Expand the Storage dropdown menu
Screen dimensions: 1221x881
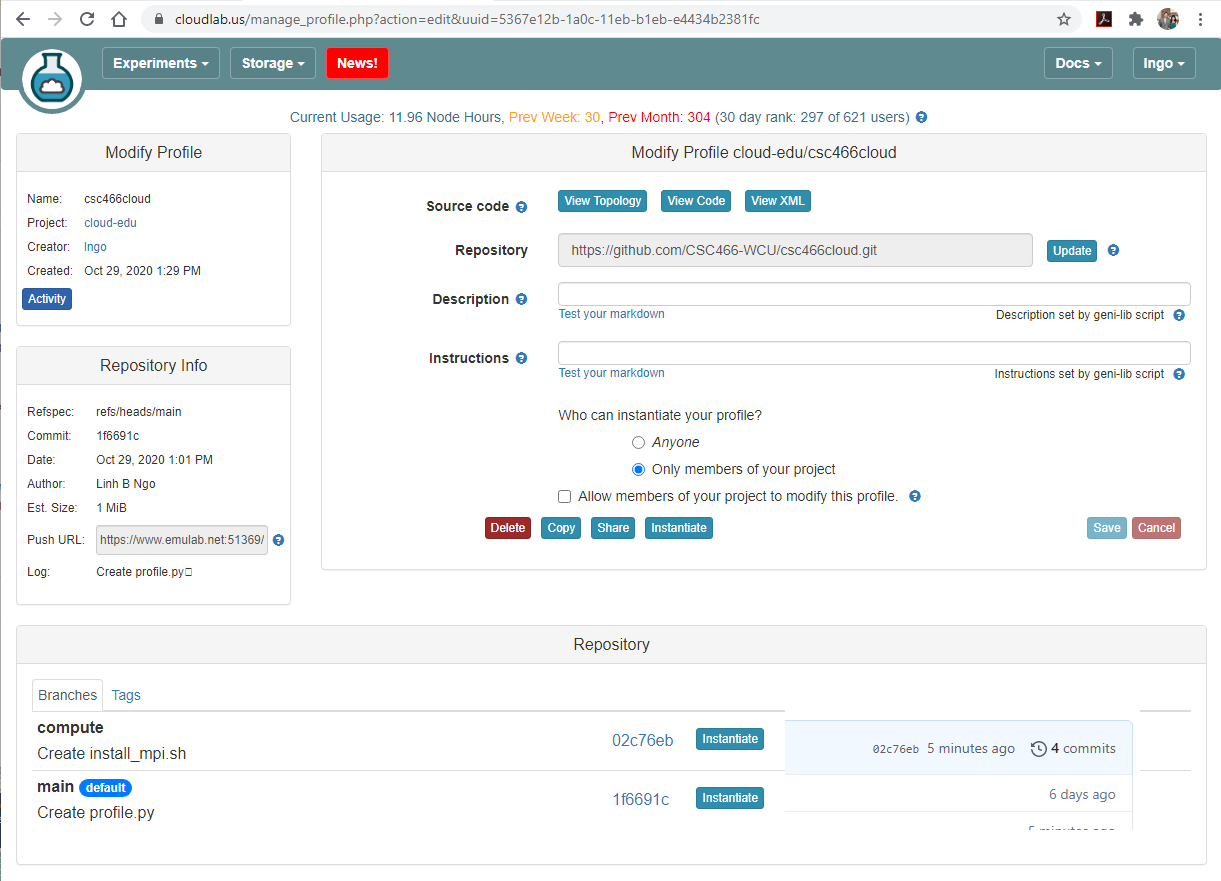click(x=272, y=63)
